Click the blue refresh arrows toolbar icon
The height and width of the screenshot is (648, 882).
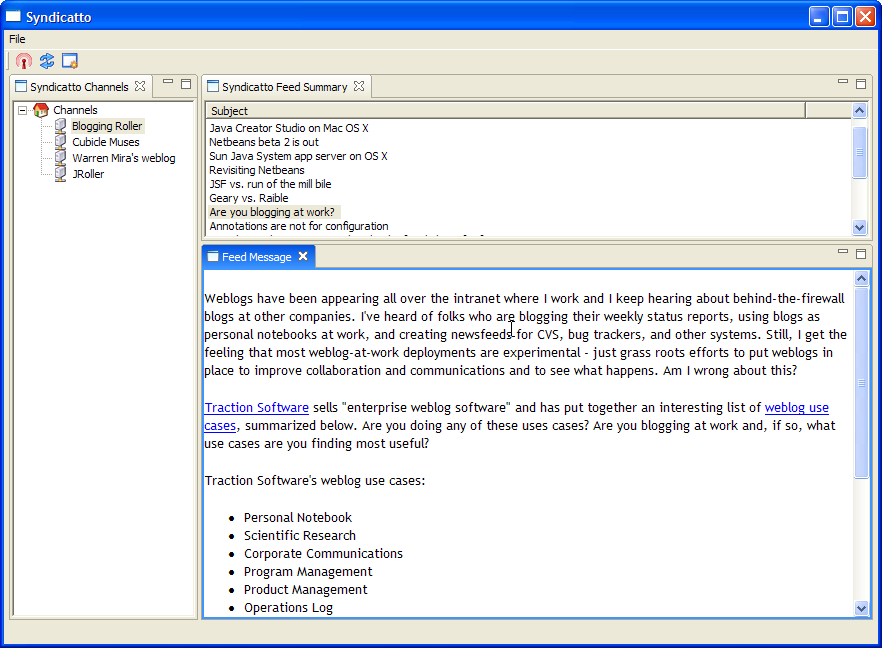click(47, 61)
